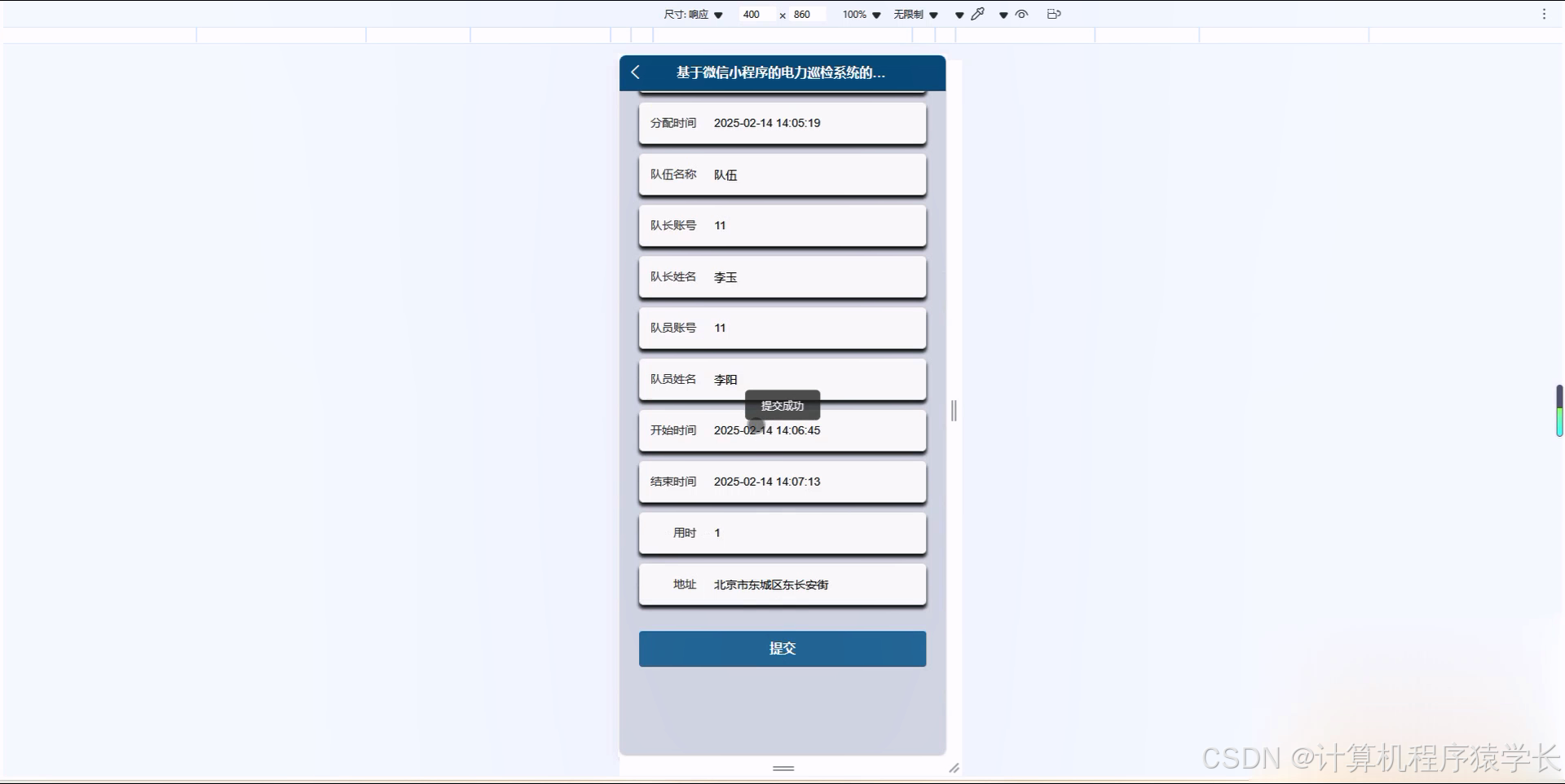Click the 地址 field 北京市东城区东长安街
1565x784 pixels.
(782, 584)
